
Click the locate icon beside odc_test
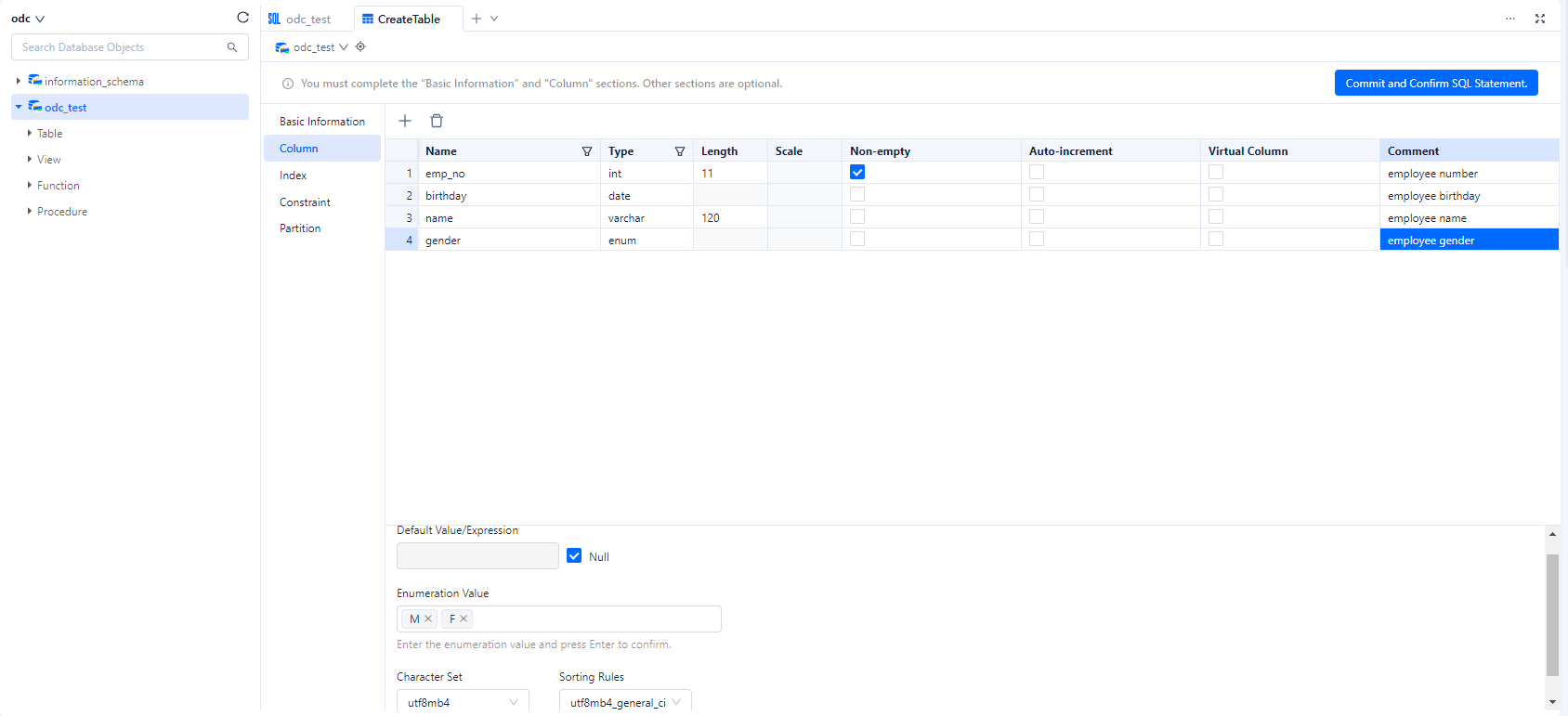(x=360, y=46)
